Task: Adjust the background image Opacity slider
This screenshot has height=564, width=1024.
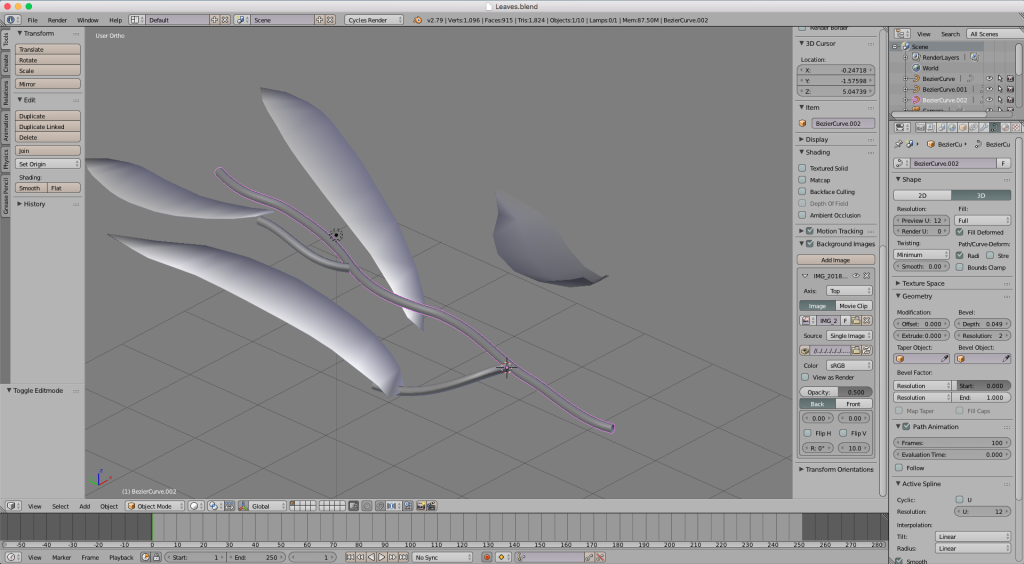Action: [x=835, y=392]
